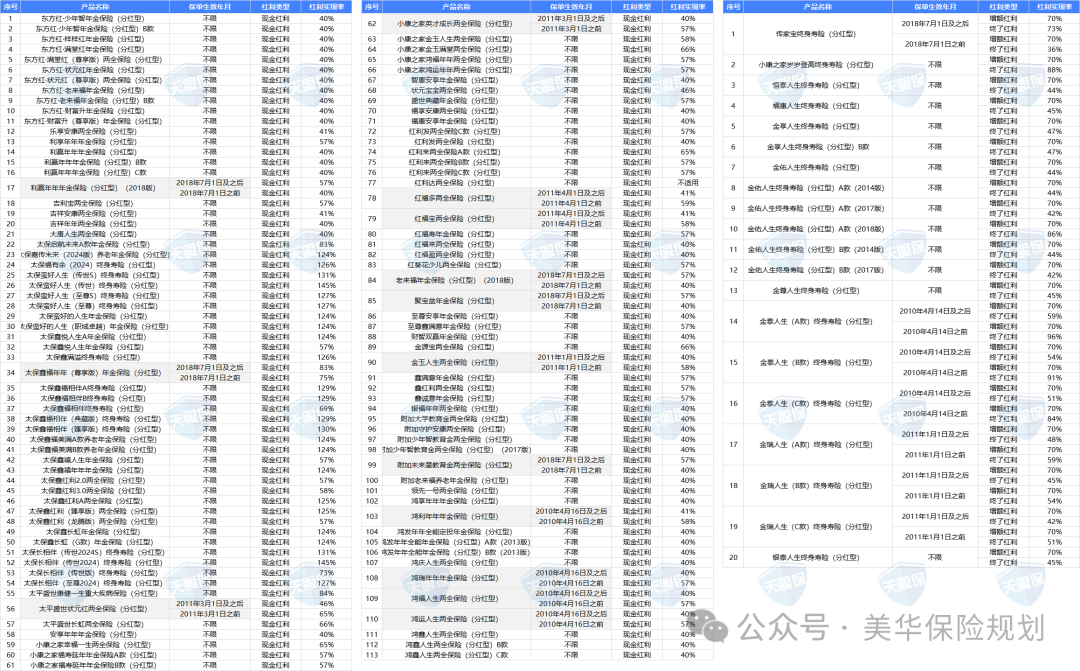This screenshot has height=671, width=1080.
Task: Click row number 62 in the middle table
Action: pyautogui.click(x=372, y=23)
